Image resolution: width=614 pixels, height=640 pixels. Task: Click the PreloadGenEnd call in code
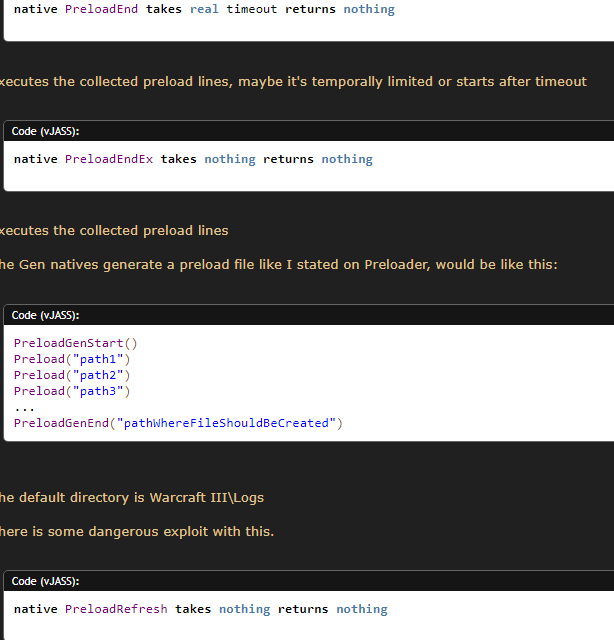pyautogui.click(x=60, y=423)
